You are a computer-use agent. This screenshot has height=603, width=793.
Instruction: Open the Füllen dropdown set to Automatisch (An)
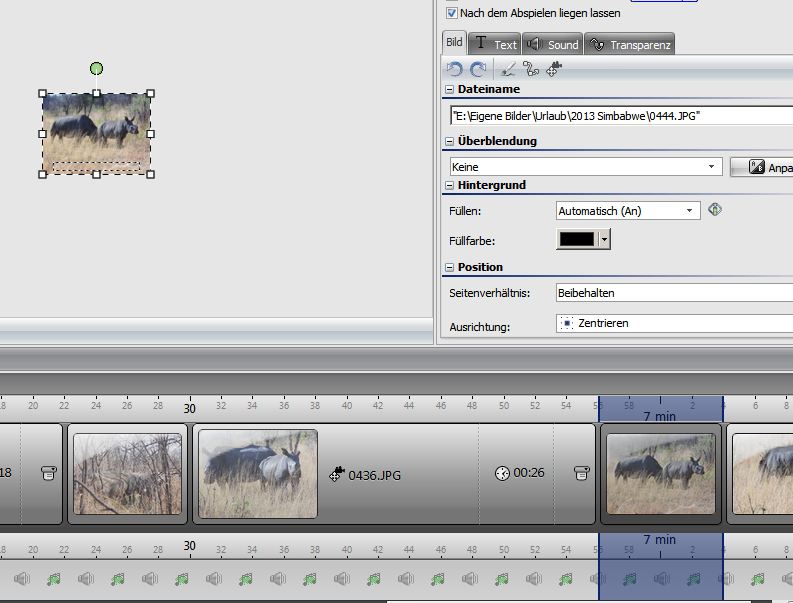(627, 211)
